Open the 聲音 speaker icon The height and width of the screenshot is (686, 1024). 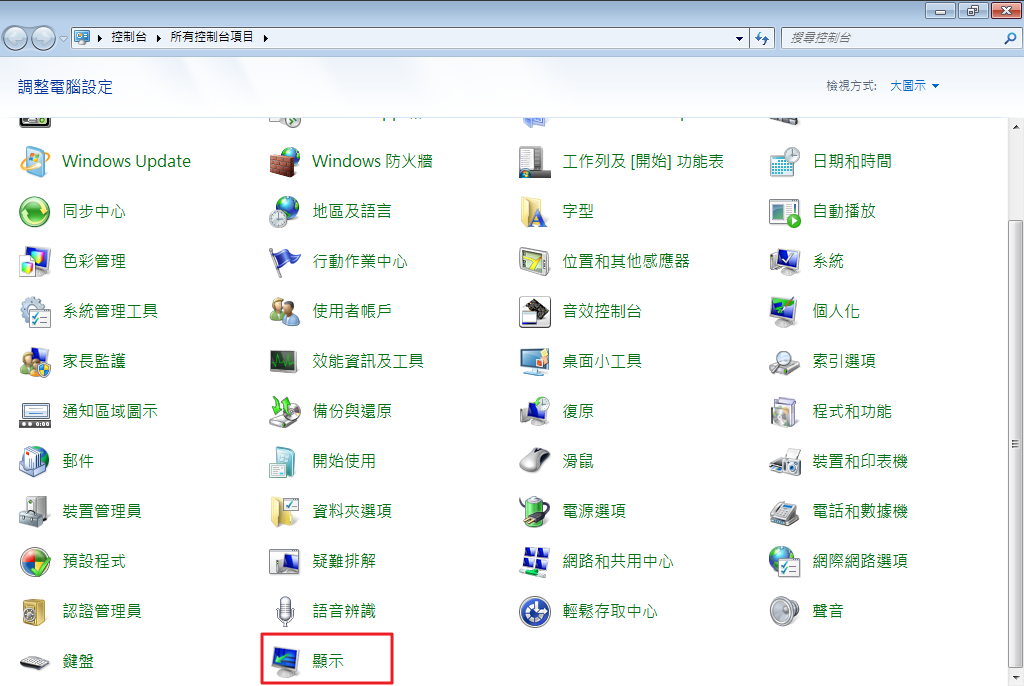pyautogui.click(x=784, y=612)
